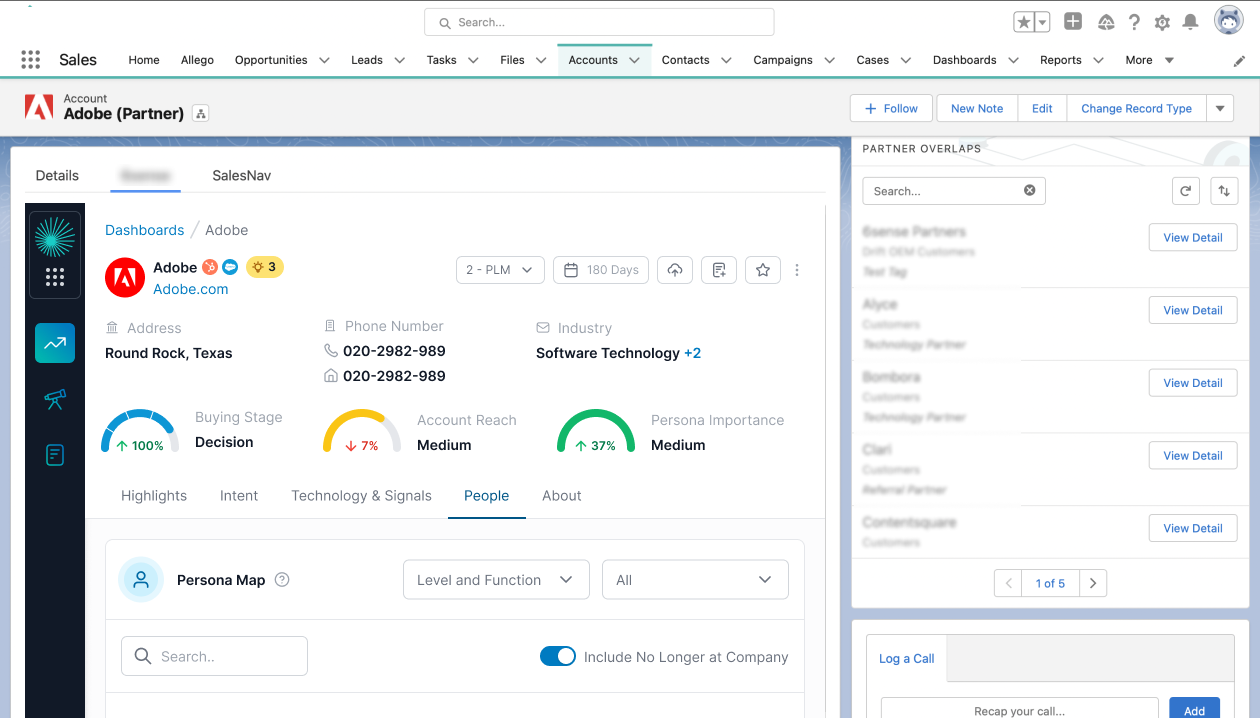Switch to the SalesNav tab
1260x718 pixels.
(241, 175)
